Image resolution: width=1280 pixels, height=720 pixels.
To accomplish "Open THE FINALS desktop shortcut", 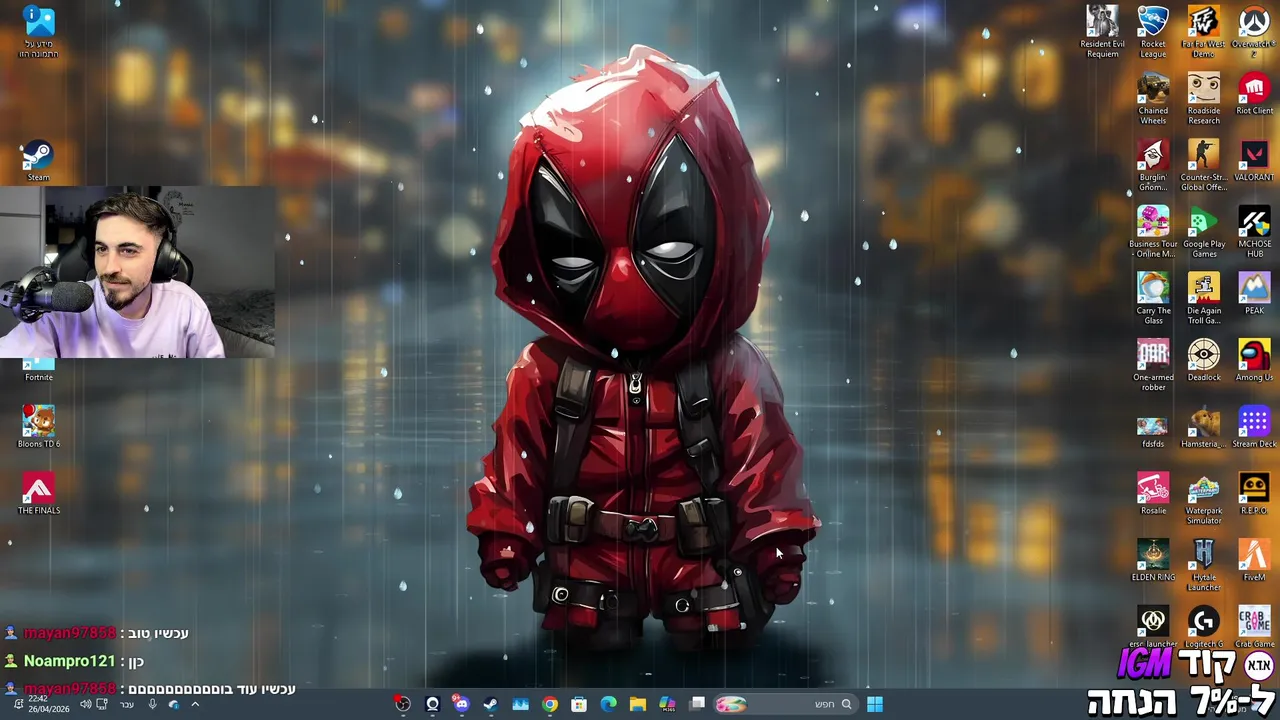I will [x=38, y=494].
